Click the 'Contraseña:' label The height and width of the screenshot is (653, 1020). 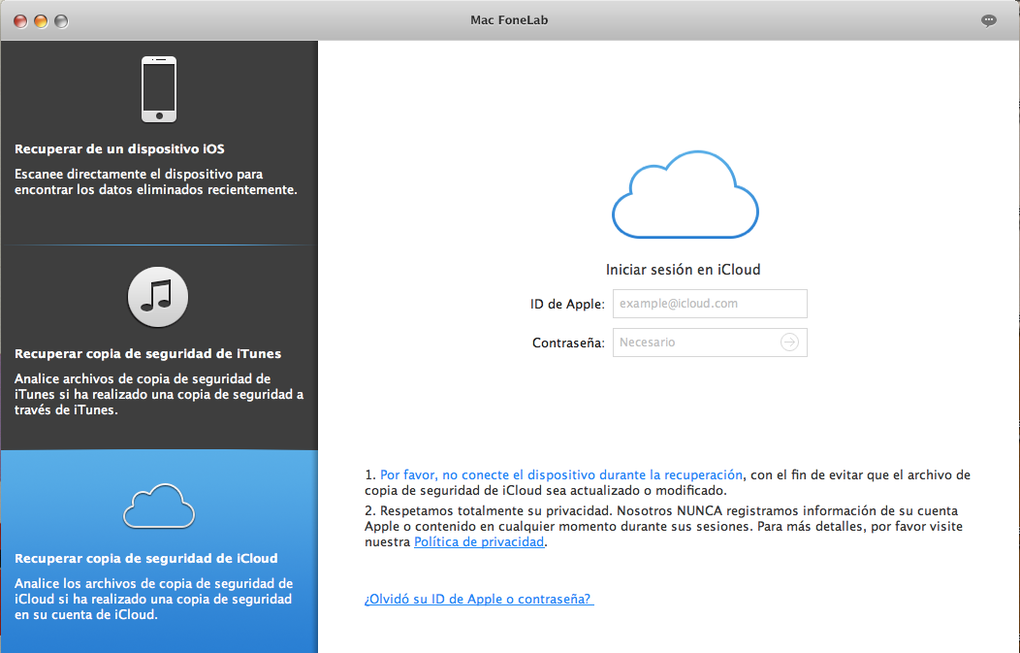[569, 343]
